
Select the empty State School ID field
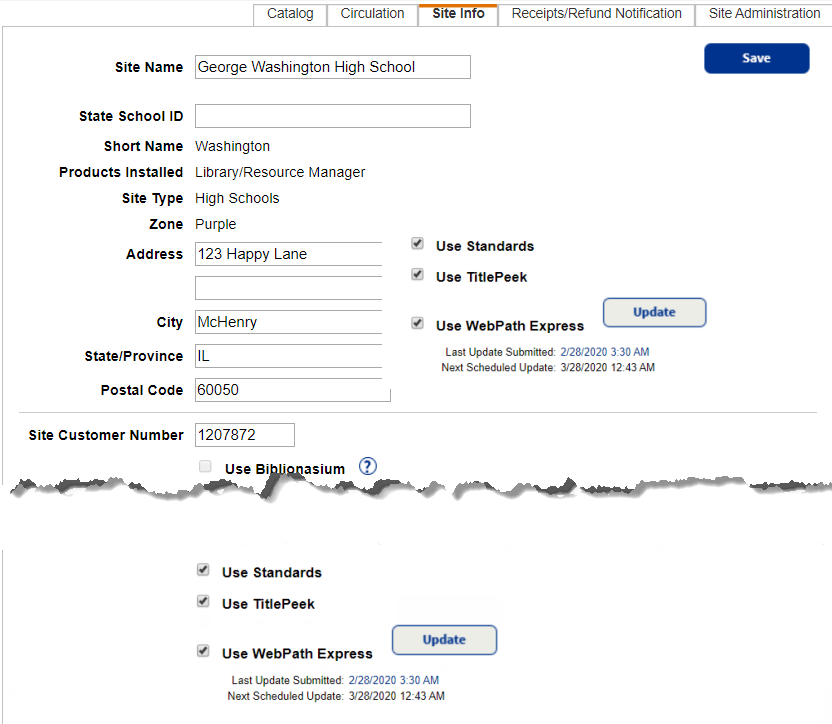coord(333,116)
